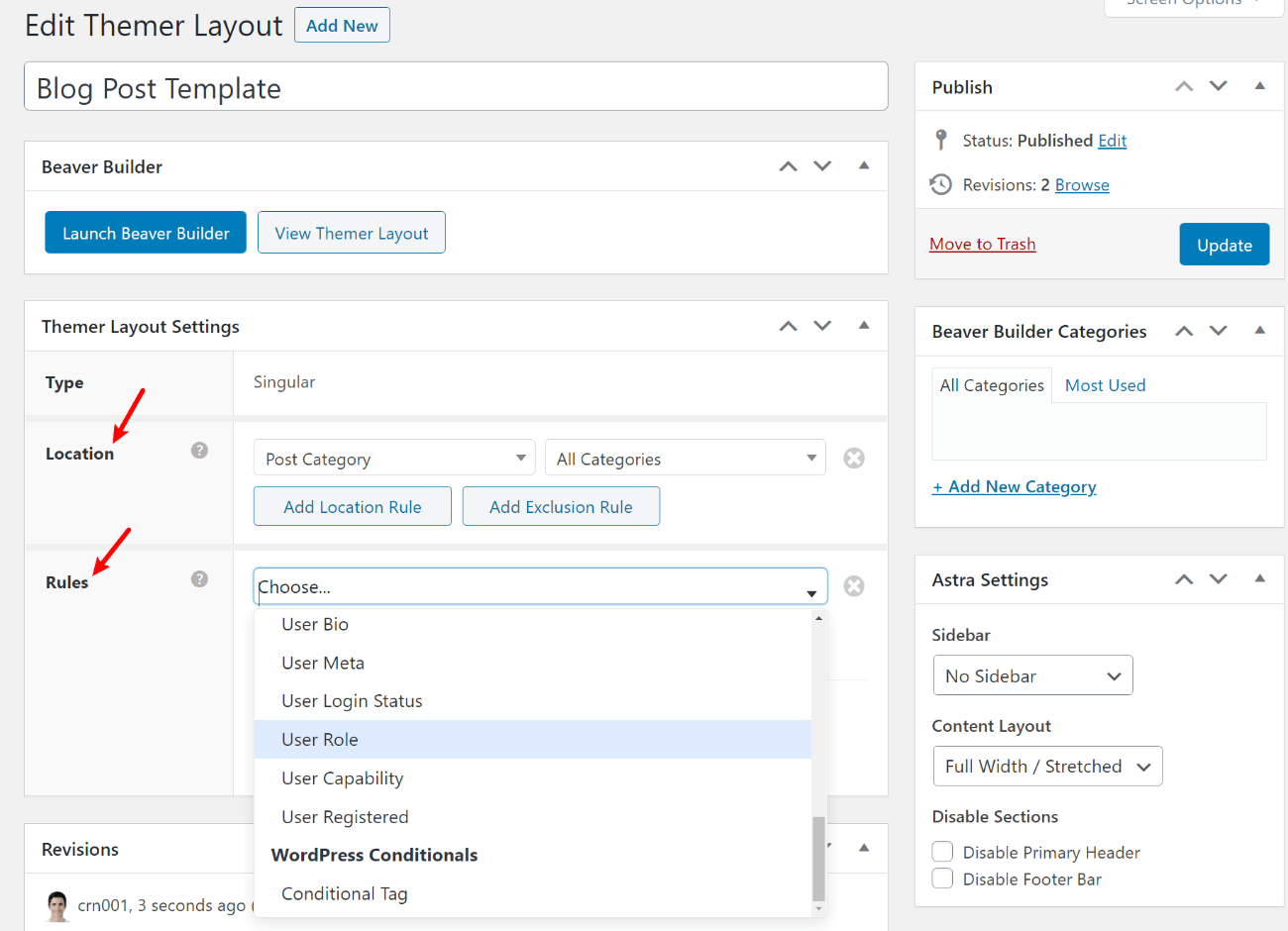Click the Update button

tap(1225, 245)
